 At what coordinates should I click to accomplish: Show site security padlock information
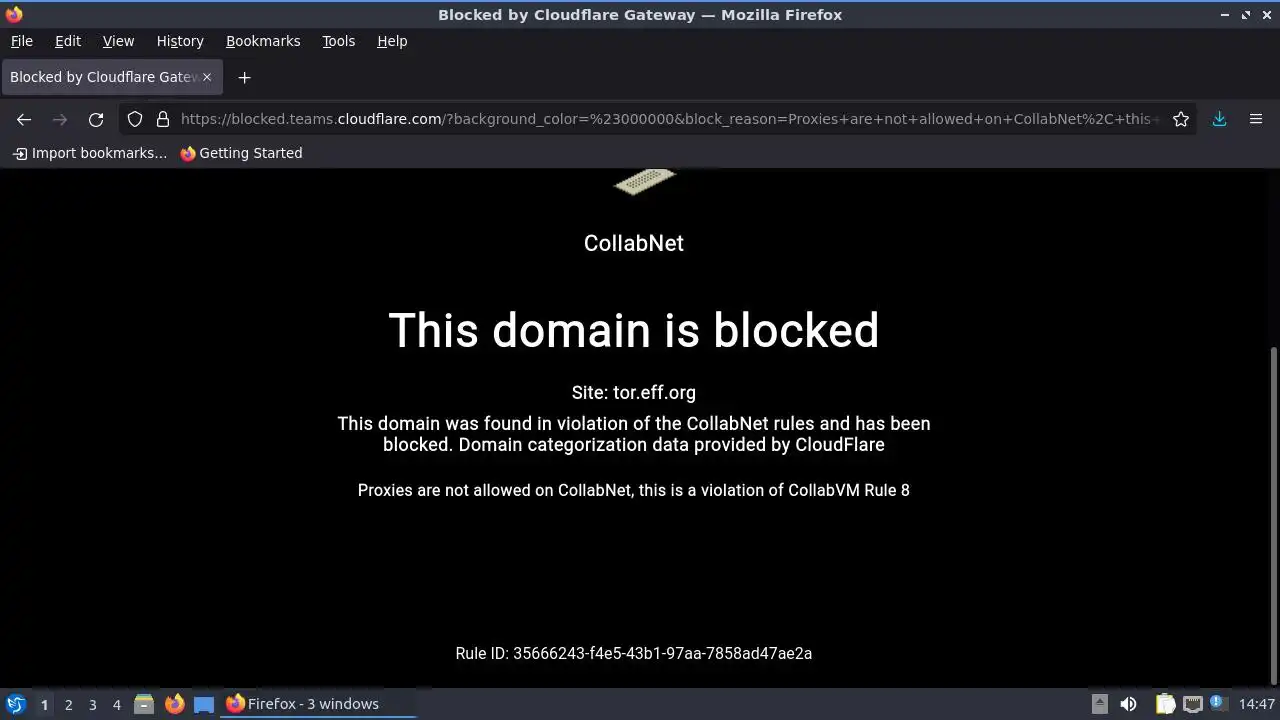click(x=163, y=119)
